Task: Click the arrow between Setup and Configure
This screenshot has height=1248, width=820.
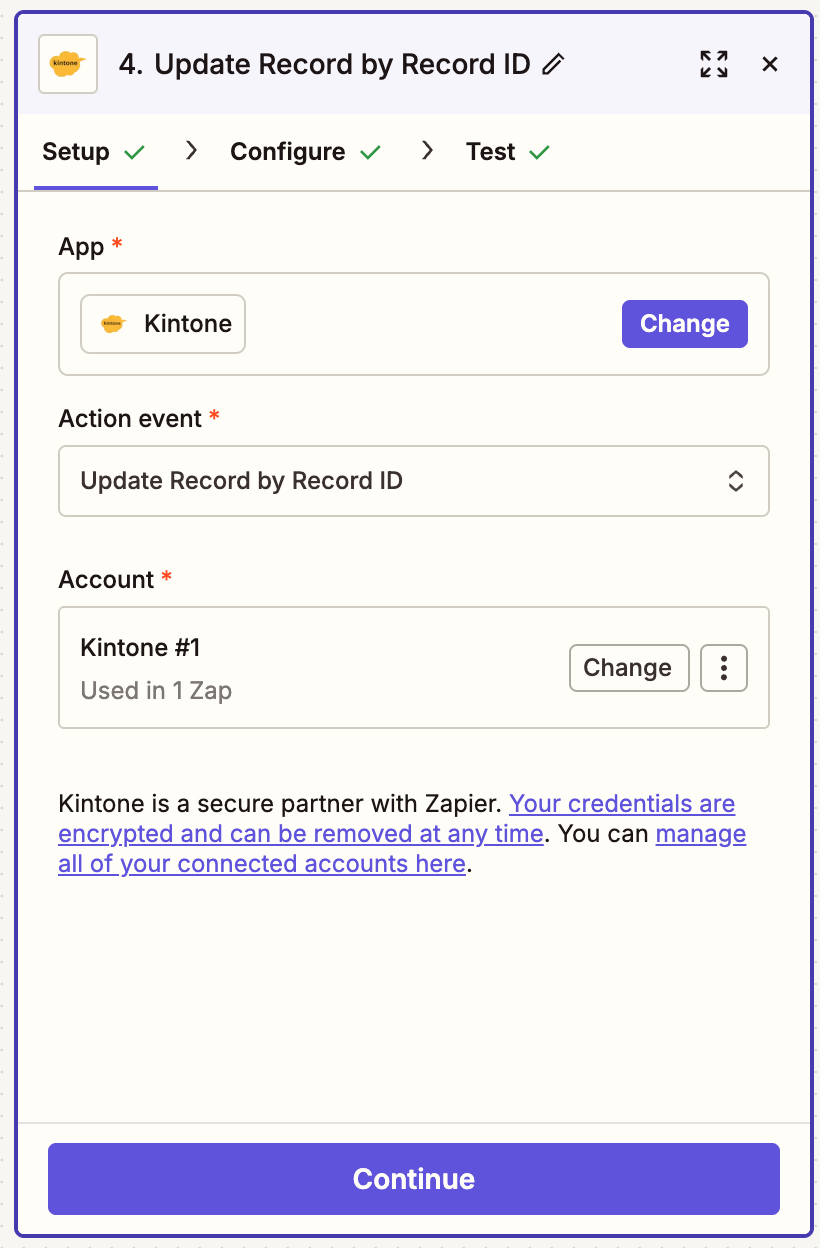Action: click(190, 151)
